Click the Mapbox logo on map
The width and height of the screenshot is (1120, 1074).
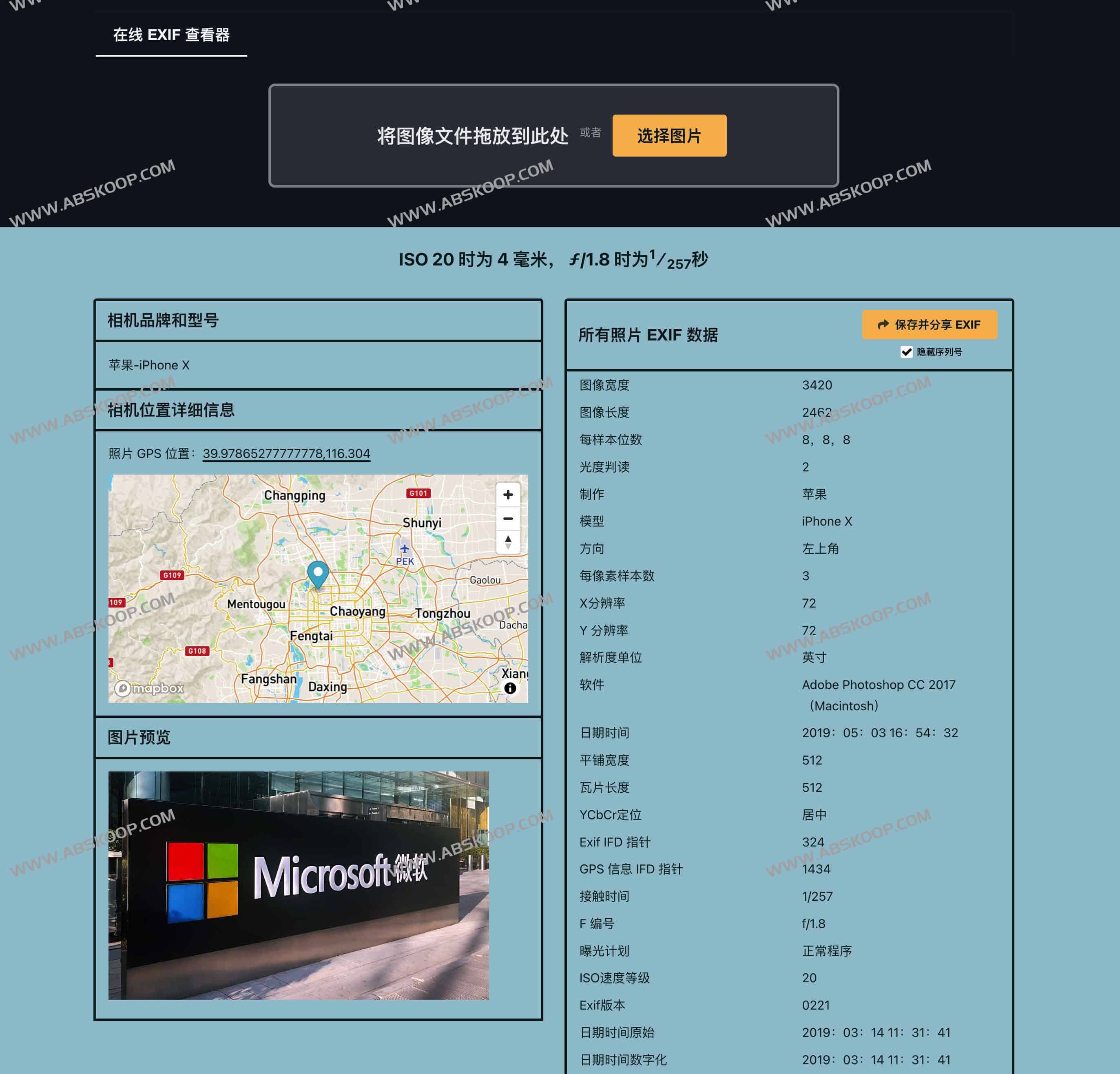click(x=150, y=688)
